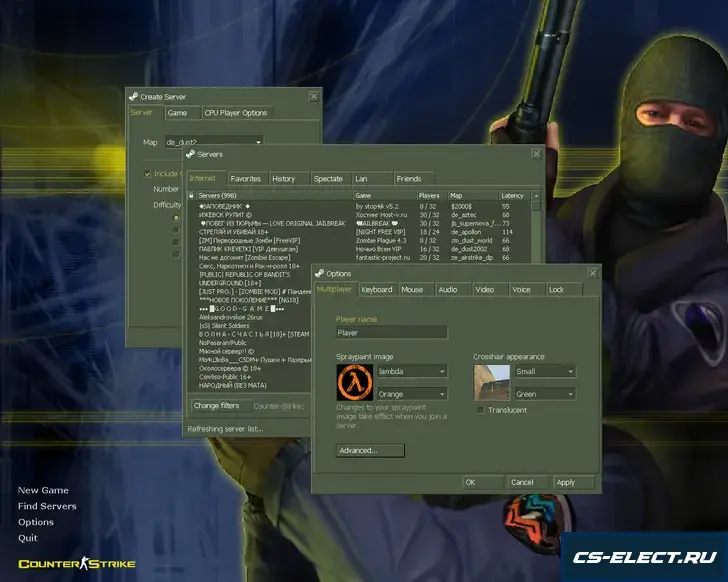The height and width of the screenshot is (582, 728).
Task: Open Options from the main menu
Action: pyautogui.click(x=36, y=522)
